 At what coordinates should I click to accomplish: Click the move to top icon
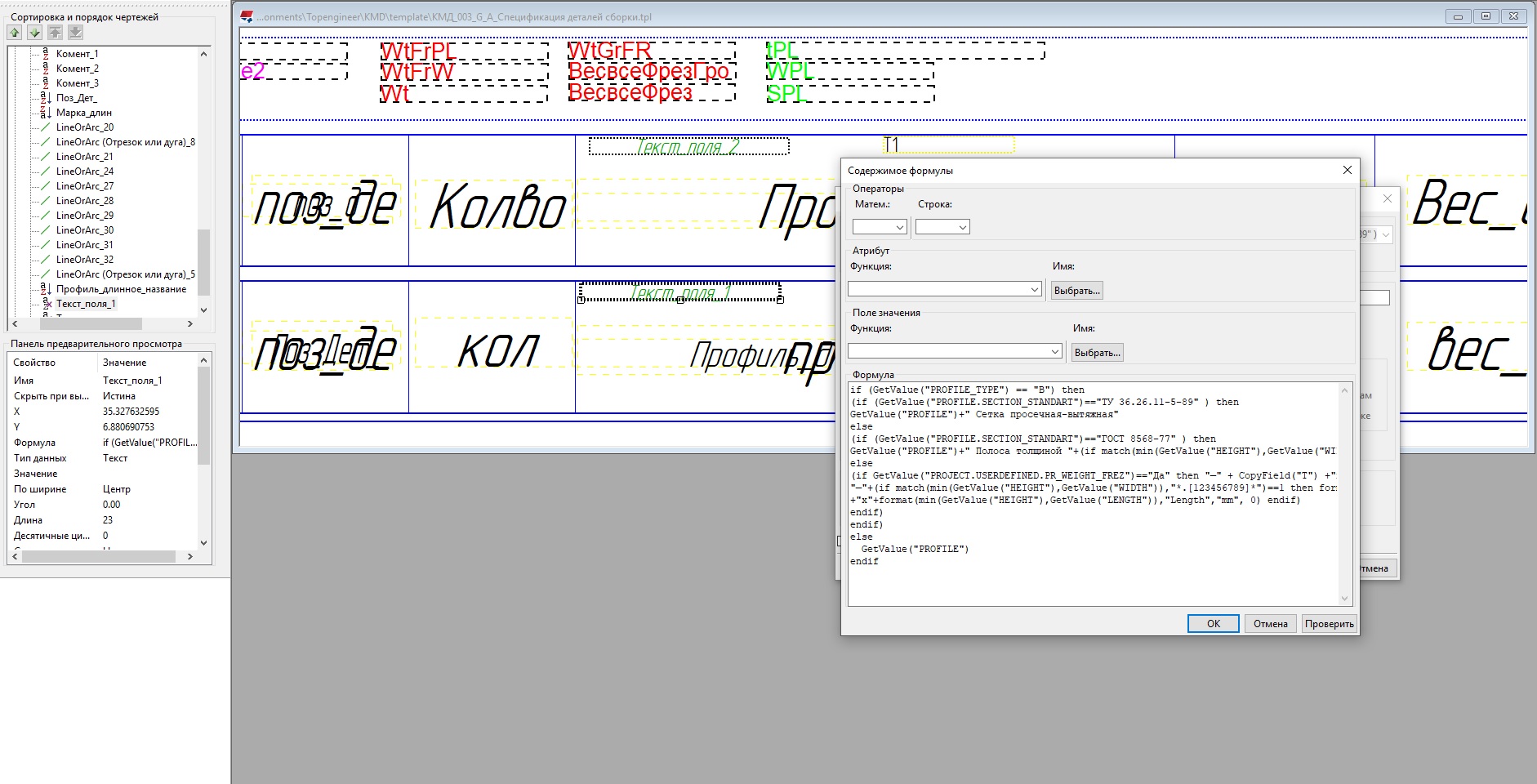point(55,33)
